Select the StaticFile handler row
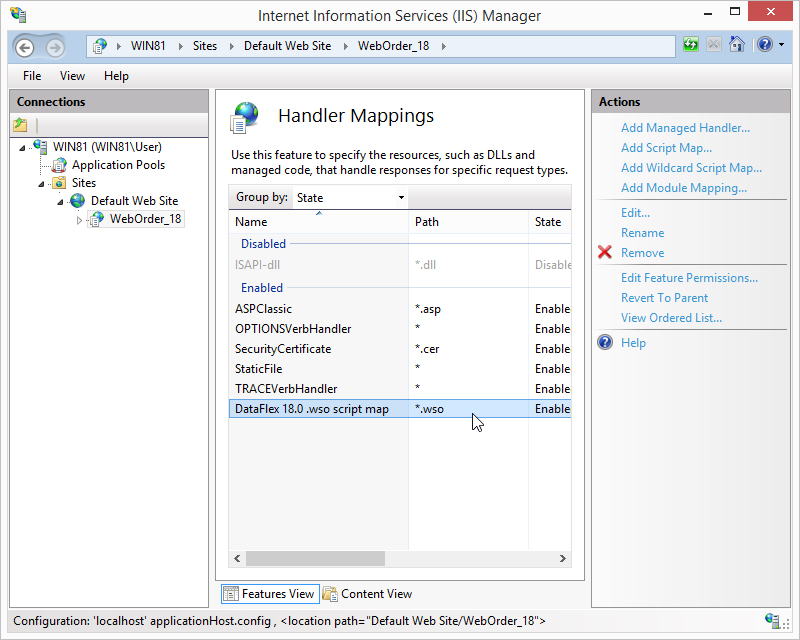The image size is (800, 640). coord(400,368)
